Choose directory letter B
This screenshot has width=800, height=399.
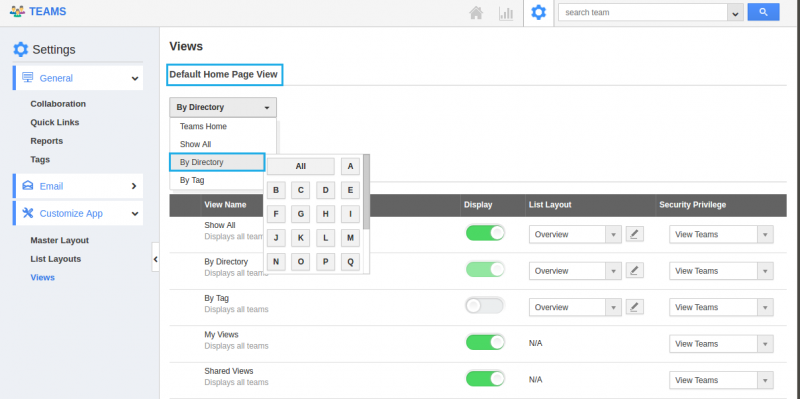pos(276,190)
